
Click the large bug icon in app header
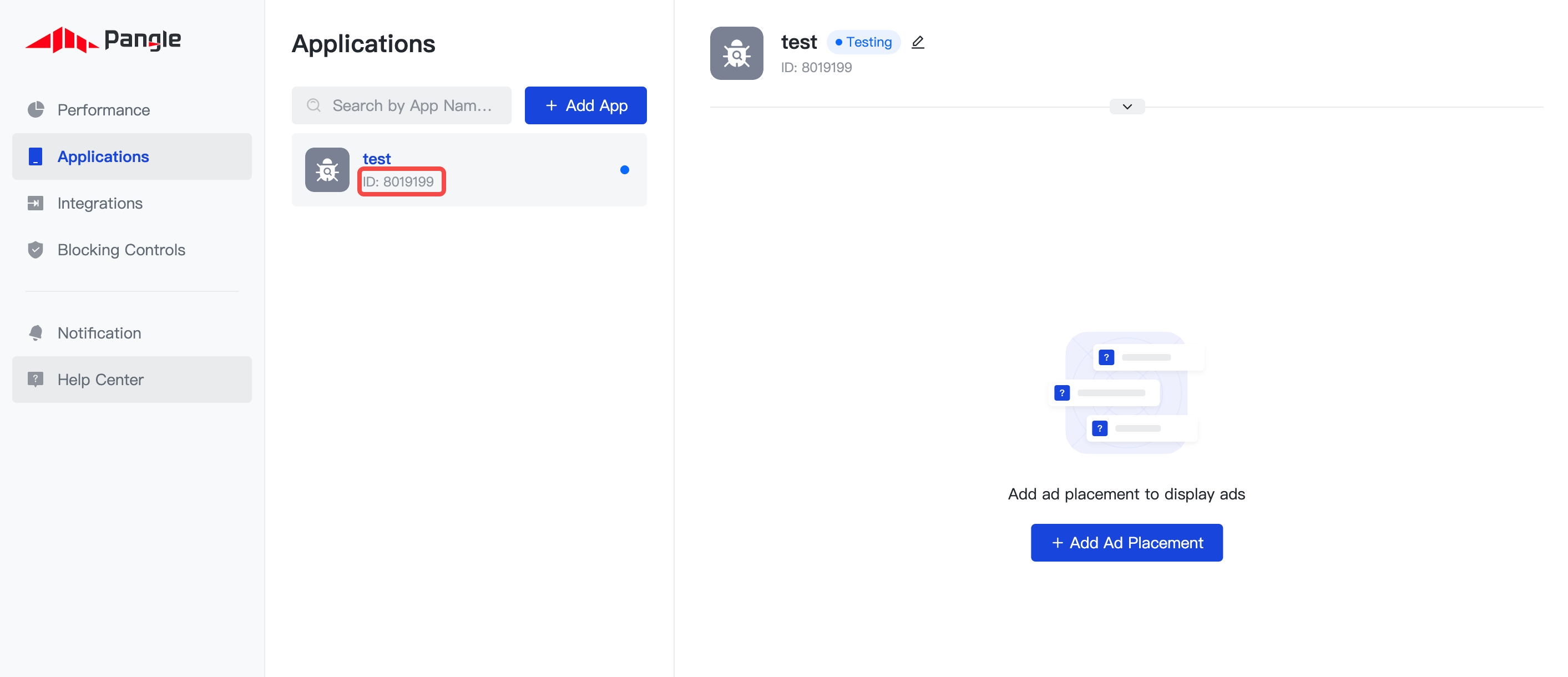[736, 53]
